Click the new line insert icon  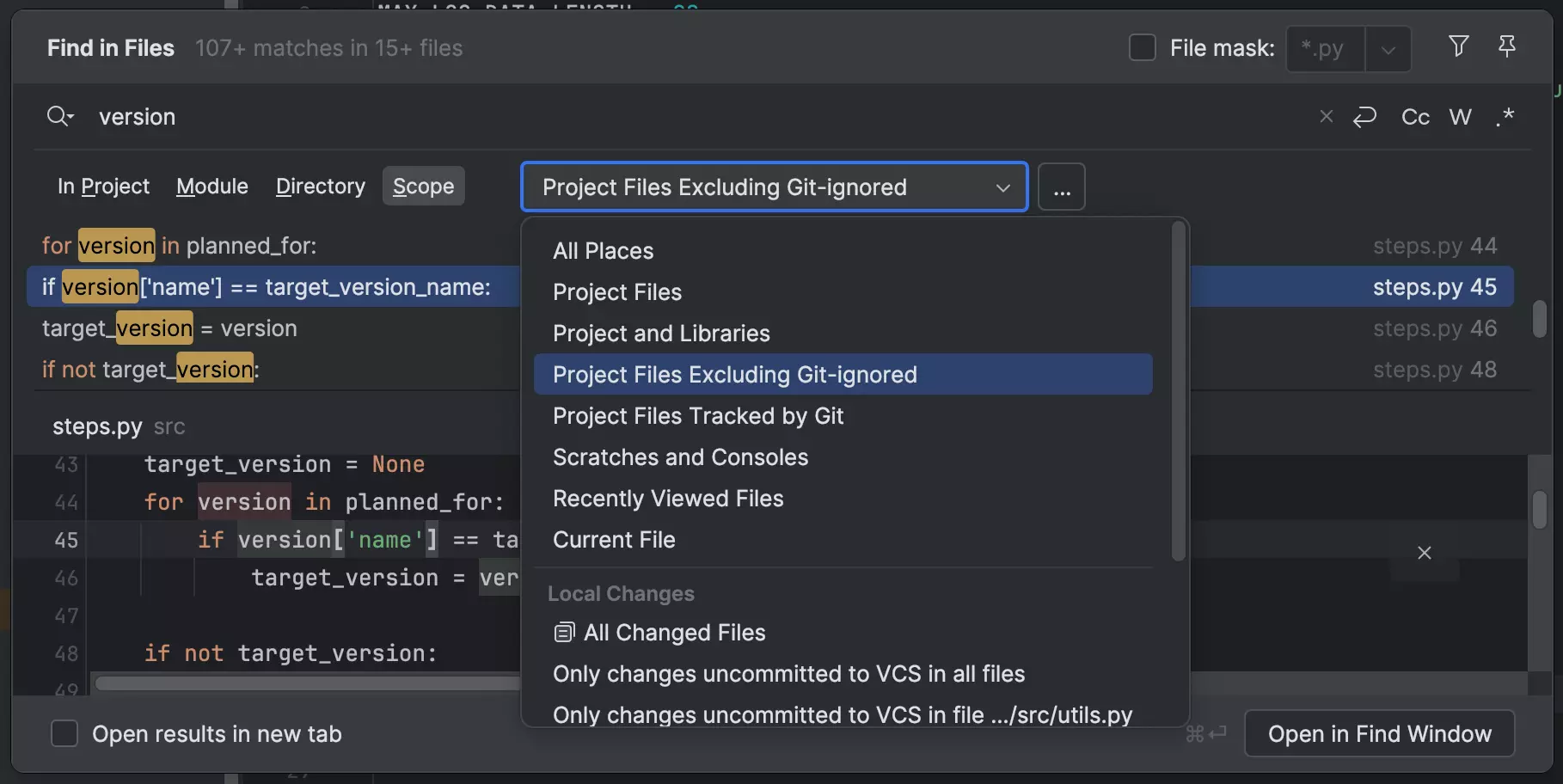[x=1364, y=116]
